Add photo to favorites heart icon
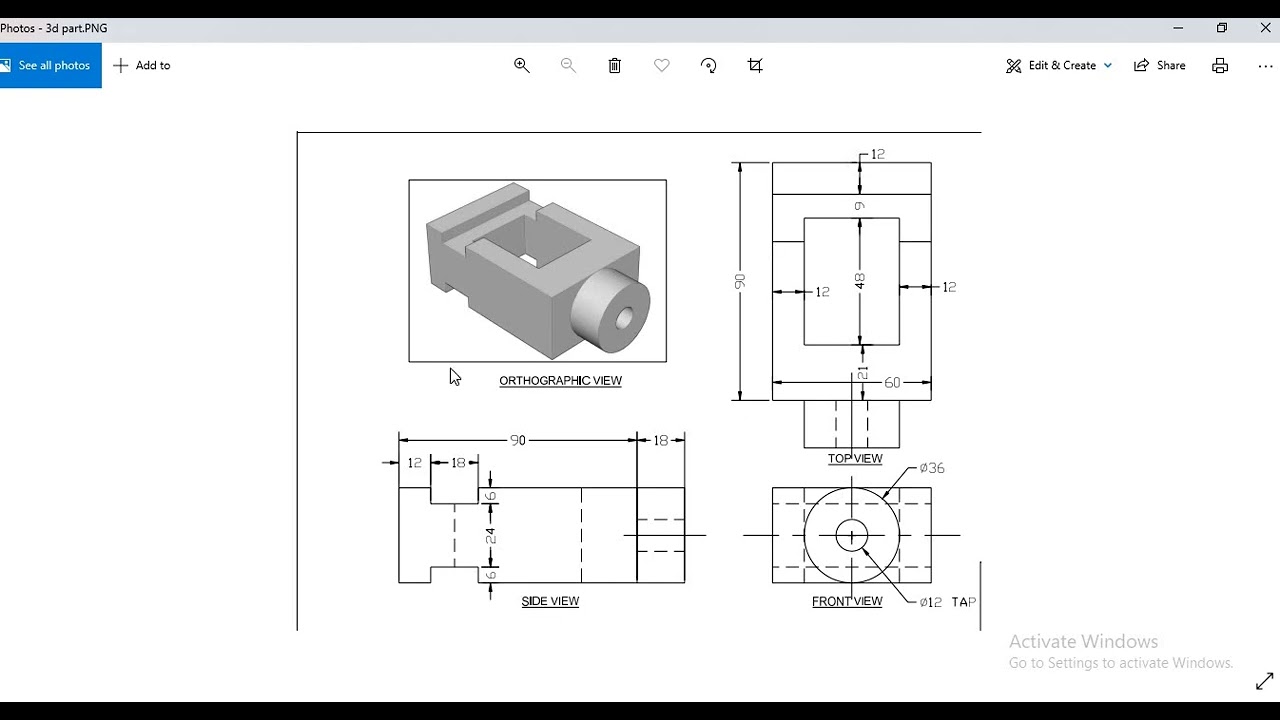Screen dimensions: 1280x720 [662, 65]
